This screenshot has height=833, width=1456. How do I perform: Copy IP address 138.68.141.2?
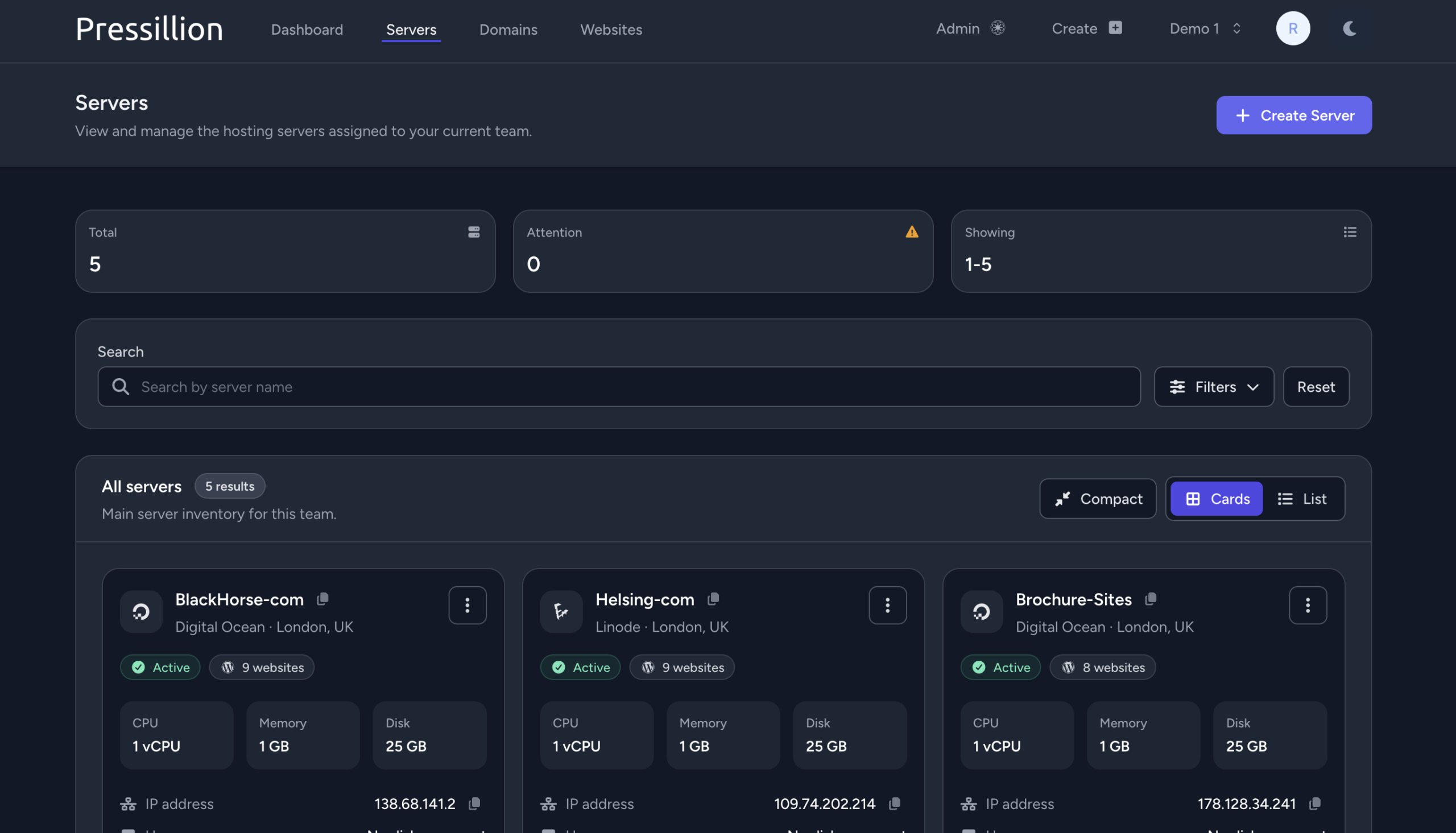(474, 804)
